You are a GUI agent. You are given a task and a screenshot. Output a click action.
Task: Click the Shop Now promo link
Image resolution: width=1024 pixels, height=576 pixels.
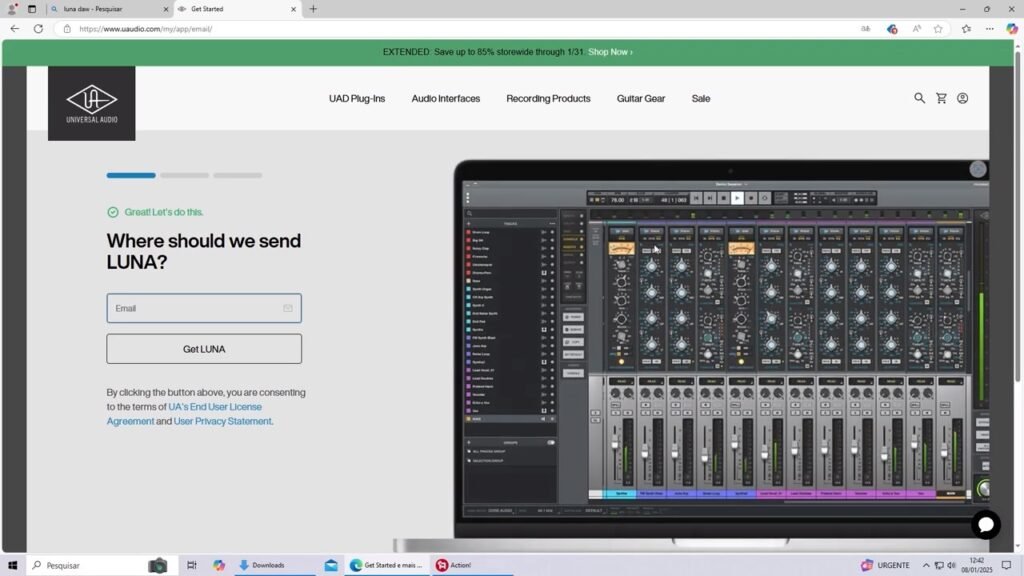pos(610,52)
